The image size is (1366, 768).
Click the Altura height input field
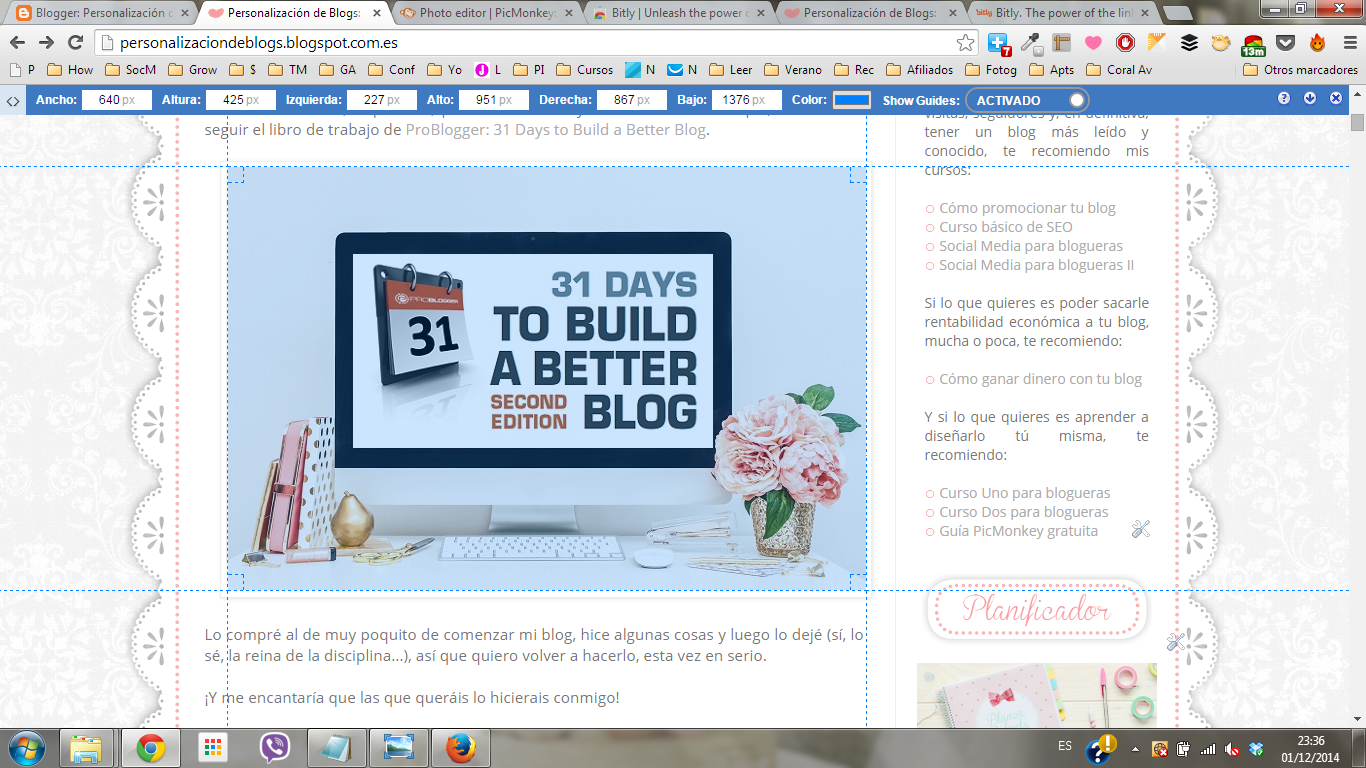[x=241, y=100]
